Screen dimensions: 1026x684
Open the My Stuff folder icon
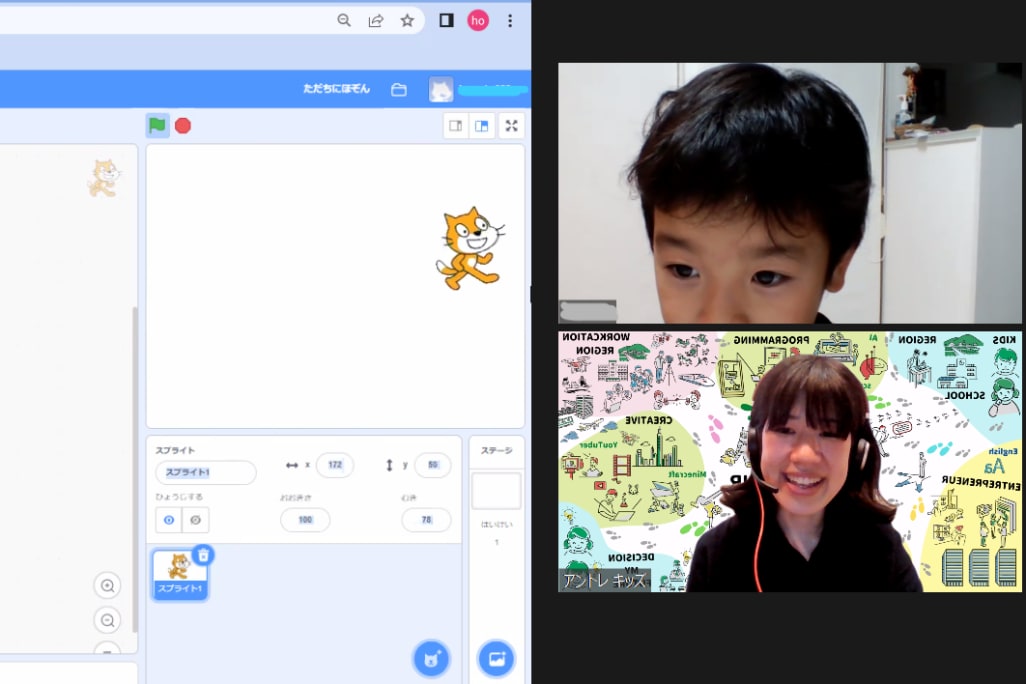[399, 90]
